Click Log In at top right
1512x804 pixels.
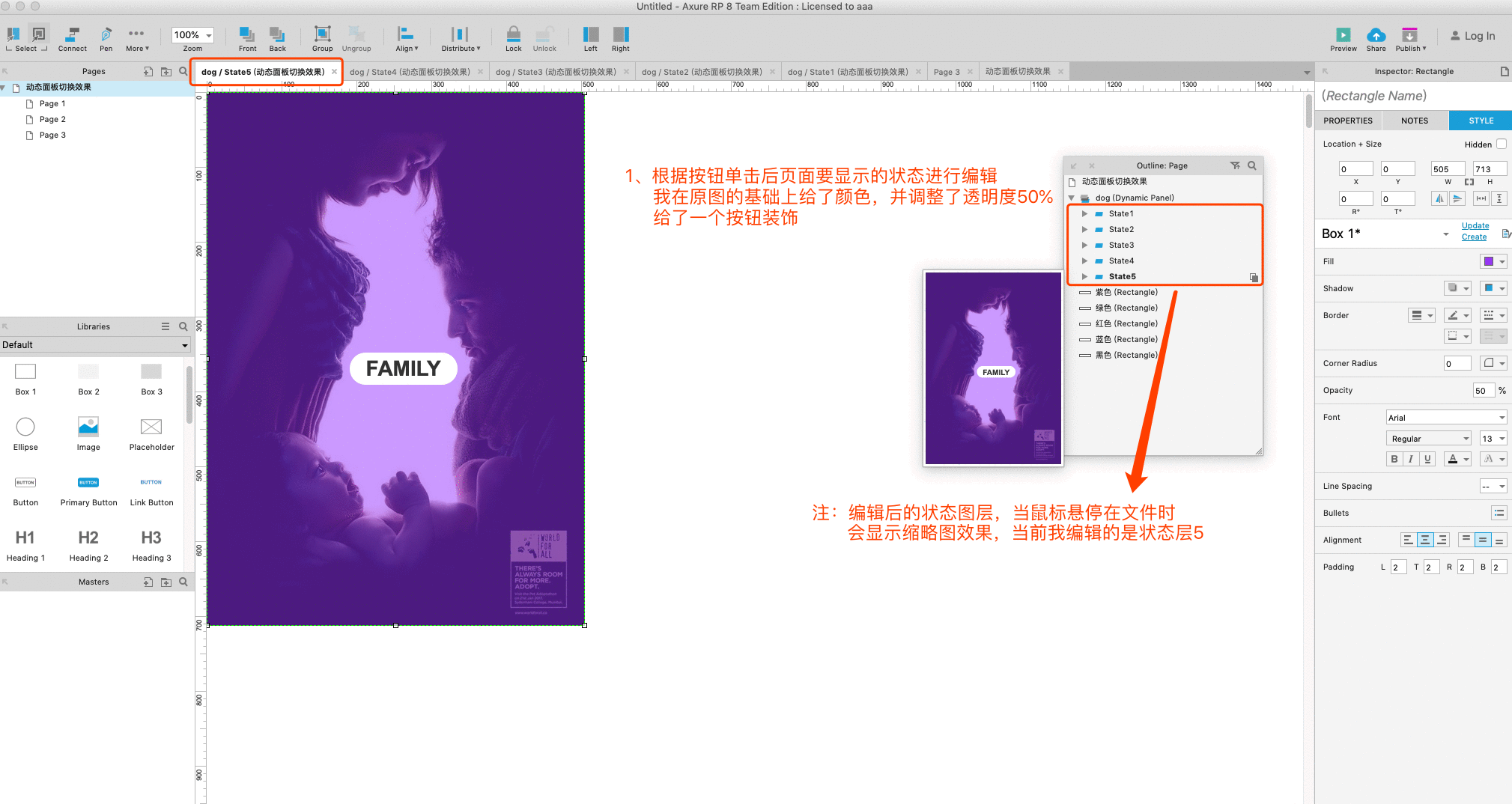pos(1472,36)
